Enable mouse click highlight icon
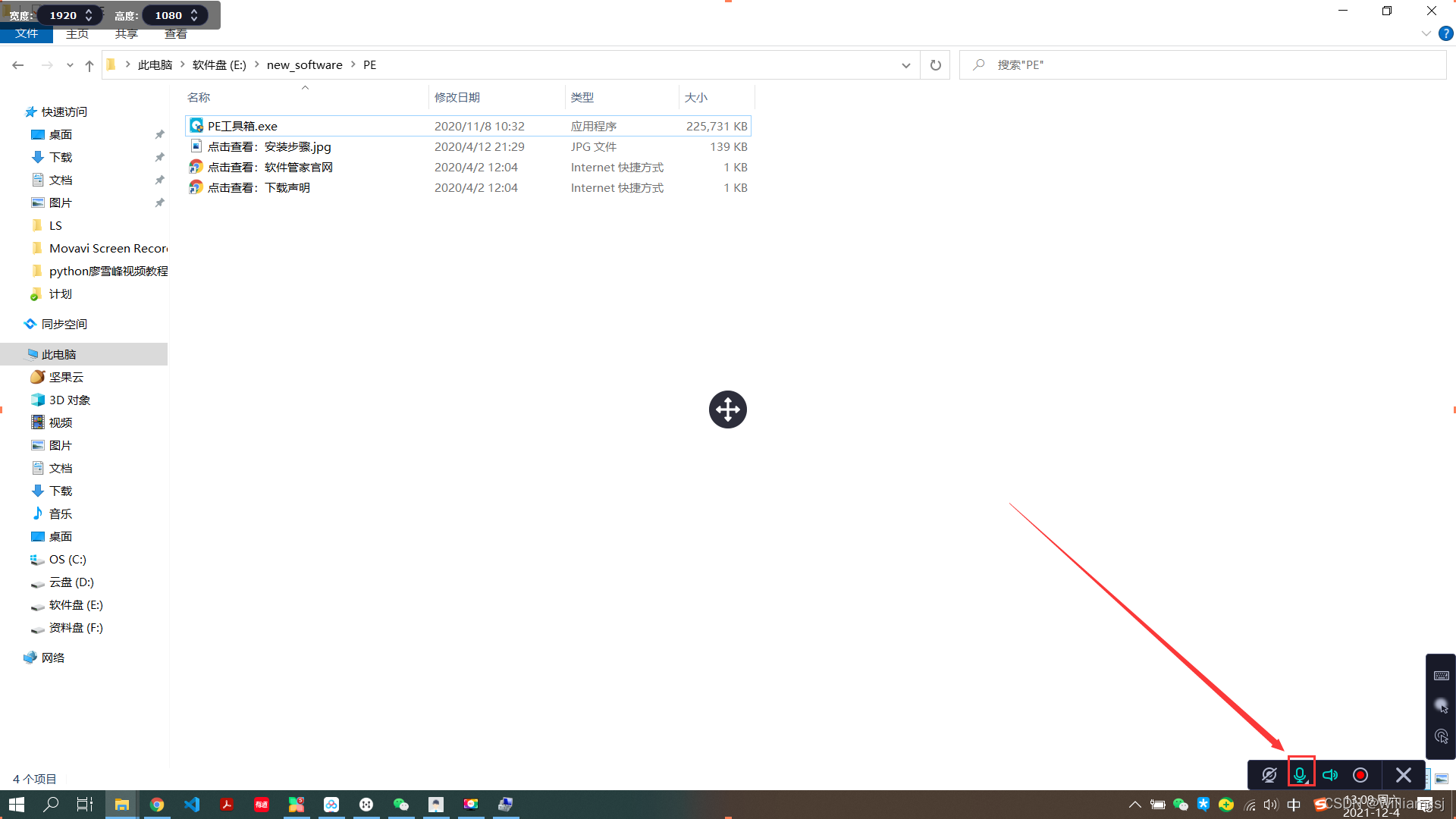The width and height of the screenshot is (1456, 819). click(1442, 736)
